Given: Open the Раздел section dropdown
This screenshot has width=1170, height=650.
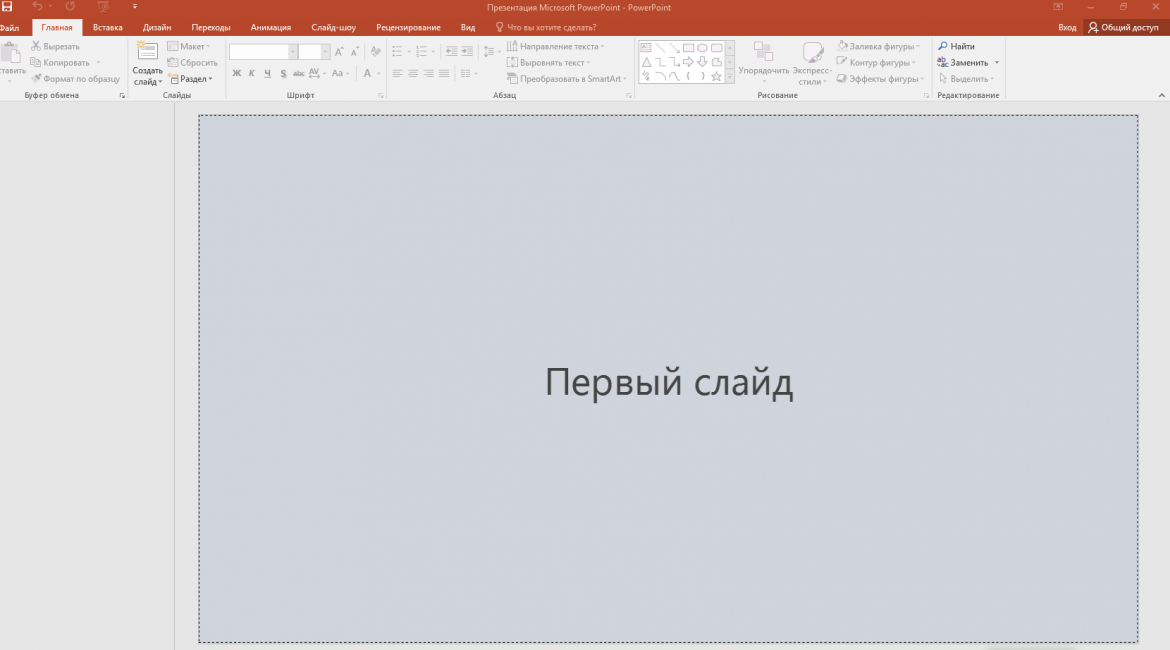Looking at the screenshot, I should [x=190, y=78].
